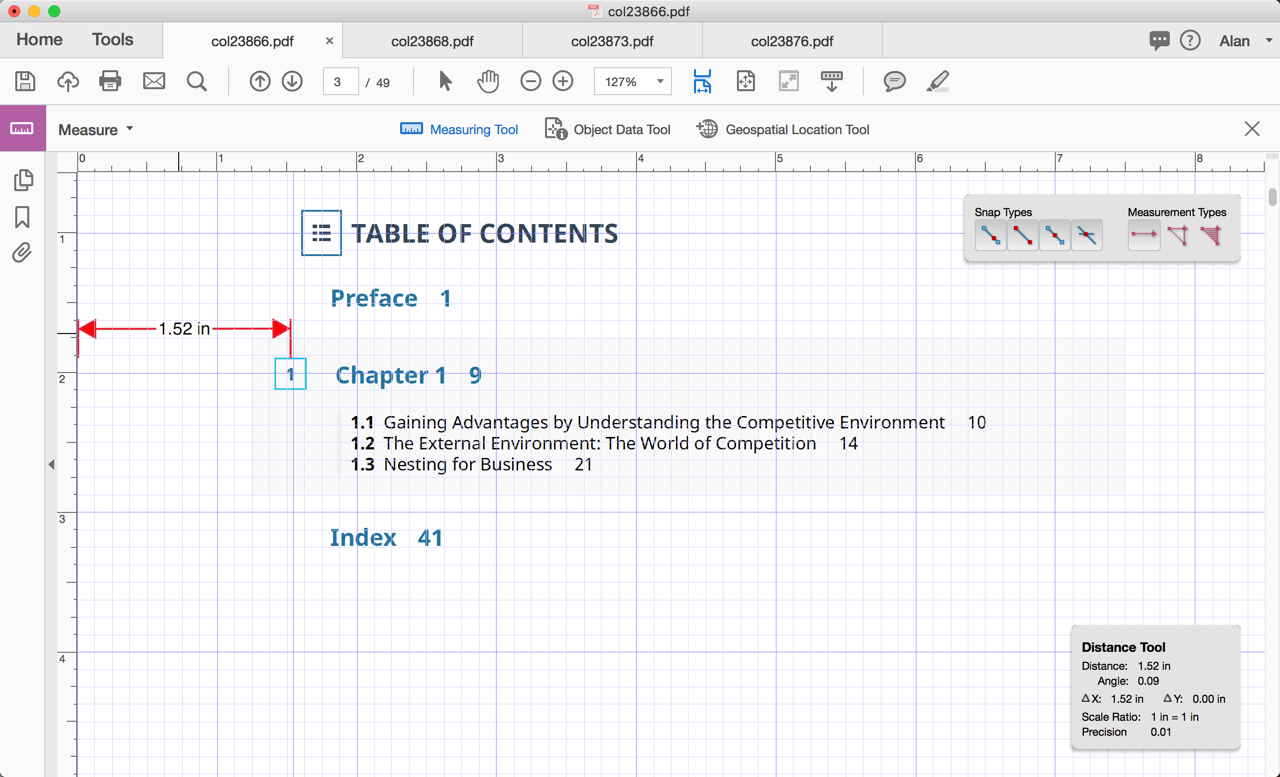Open the Attachments panel with paperclip icon
Viewport: 1280px width, 777px height.
[x=22, y=252]
